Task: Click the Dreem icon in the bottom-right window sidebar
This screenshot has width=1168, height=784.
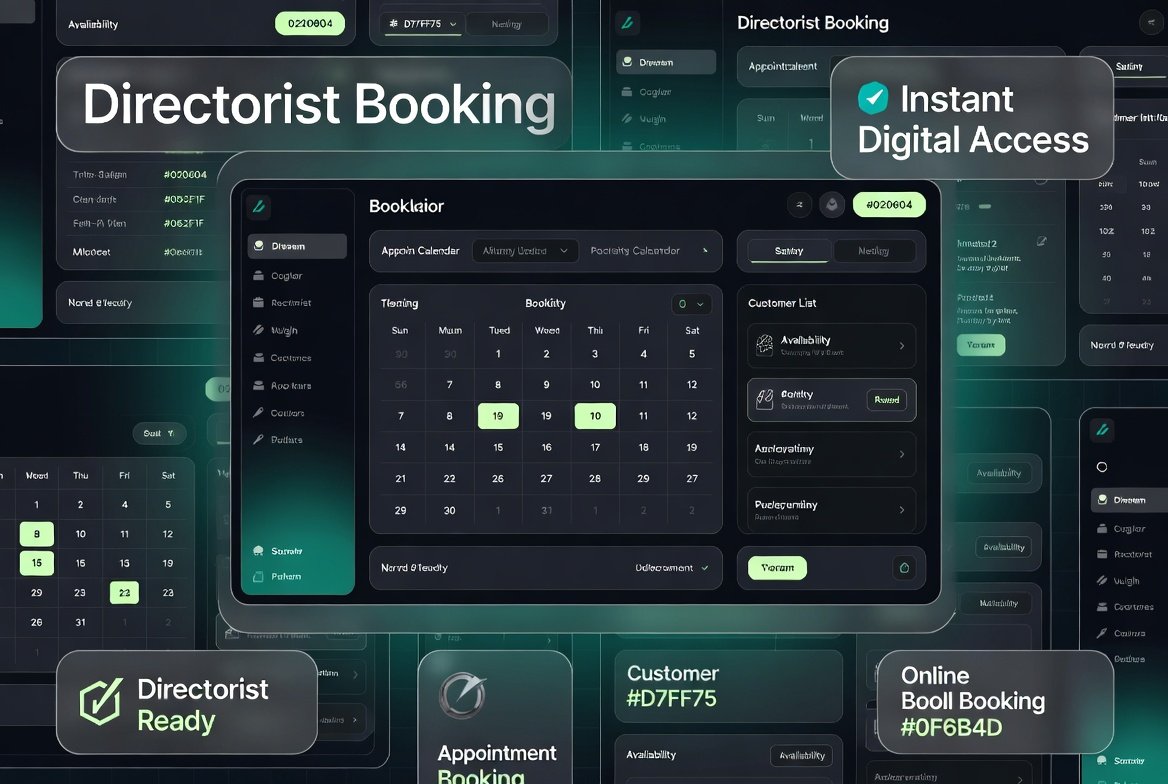Action: (x=1102, y=499)
